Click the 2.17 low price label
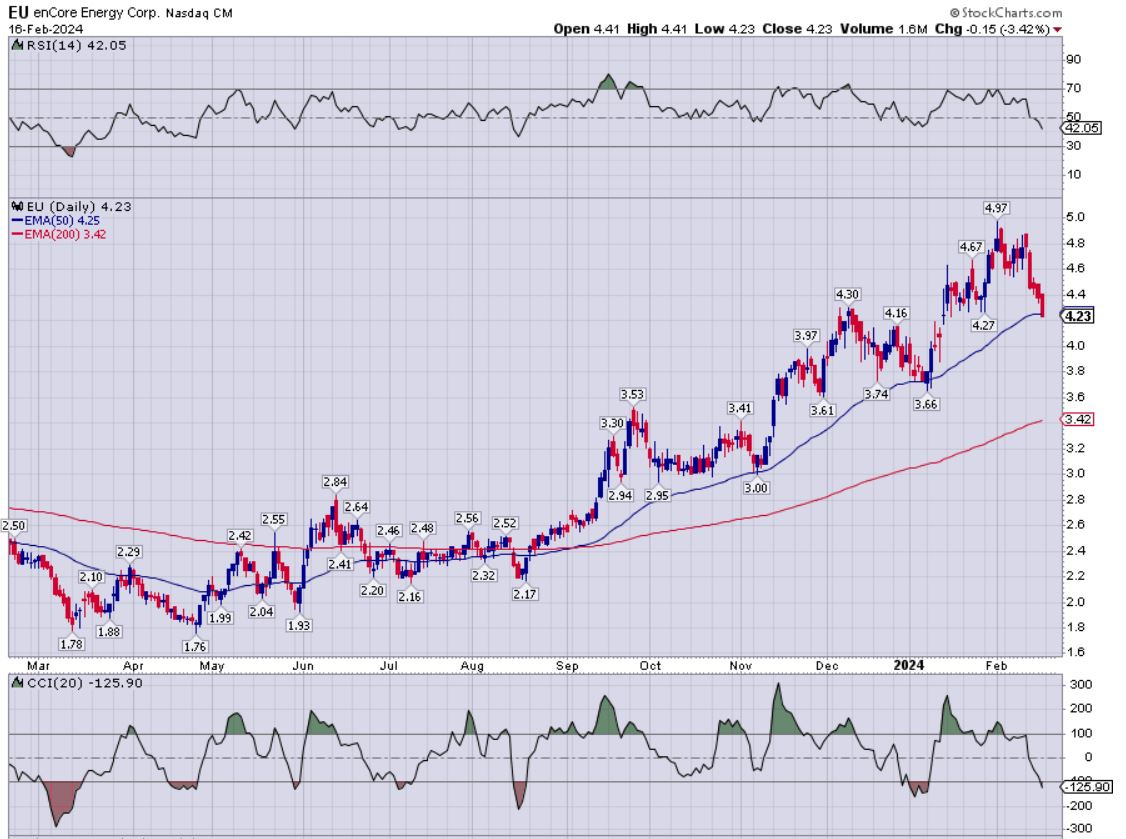Image resolution: width=1126 pixels, height=839 pixels. pyautogui.click(x=525, y=594)
